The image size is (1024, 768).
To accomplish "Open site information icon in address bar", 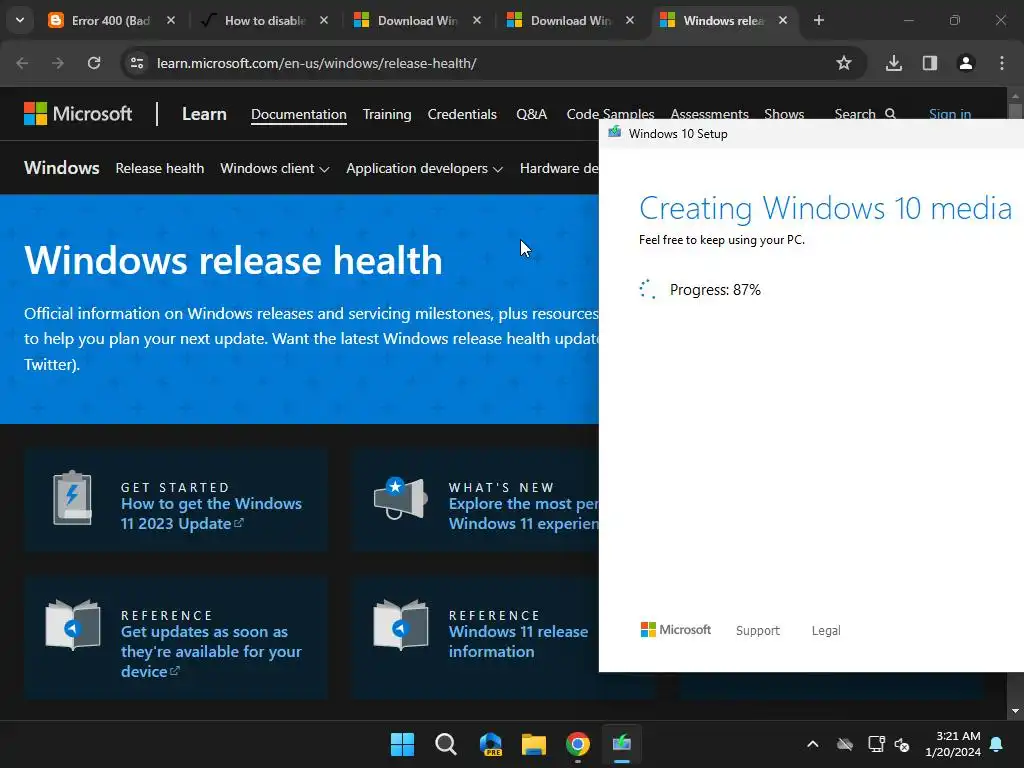I will pyautogui.click(x=137, y=63).
